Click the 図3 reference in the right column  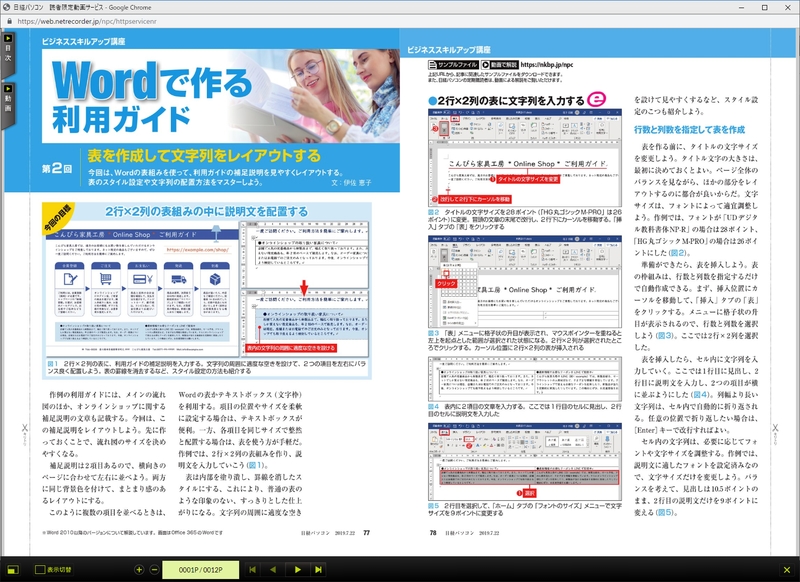click(x=665, y=336)
